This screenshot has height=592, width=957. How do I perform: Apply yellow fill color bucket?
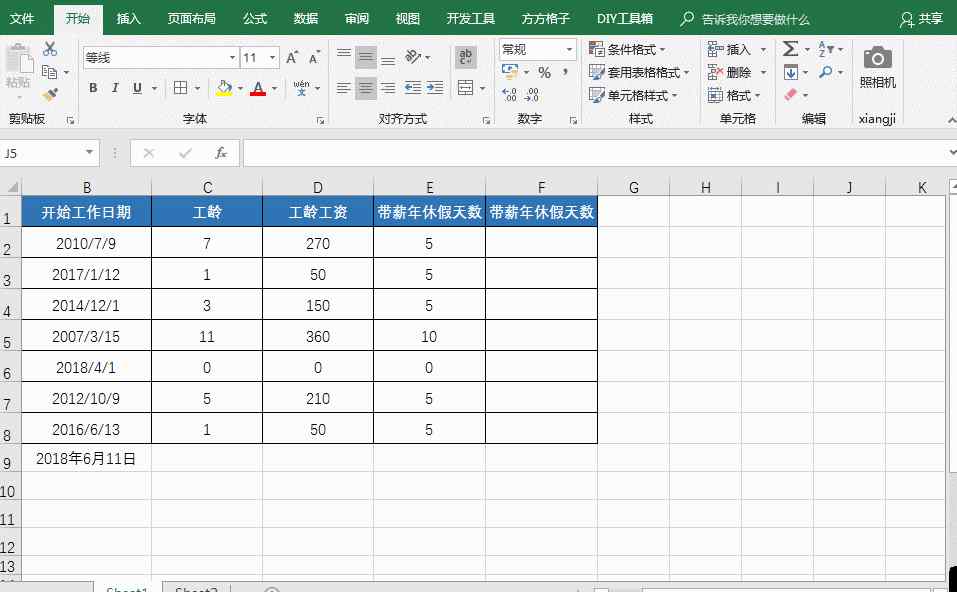pyautogui.click(x=224, y=88)
